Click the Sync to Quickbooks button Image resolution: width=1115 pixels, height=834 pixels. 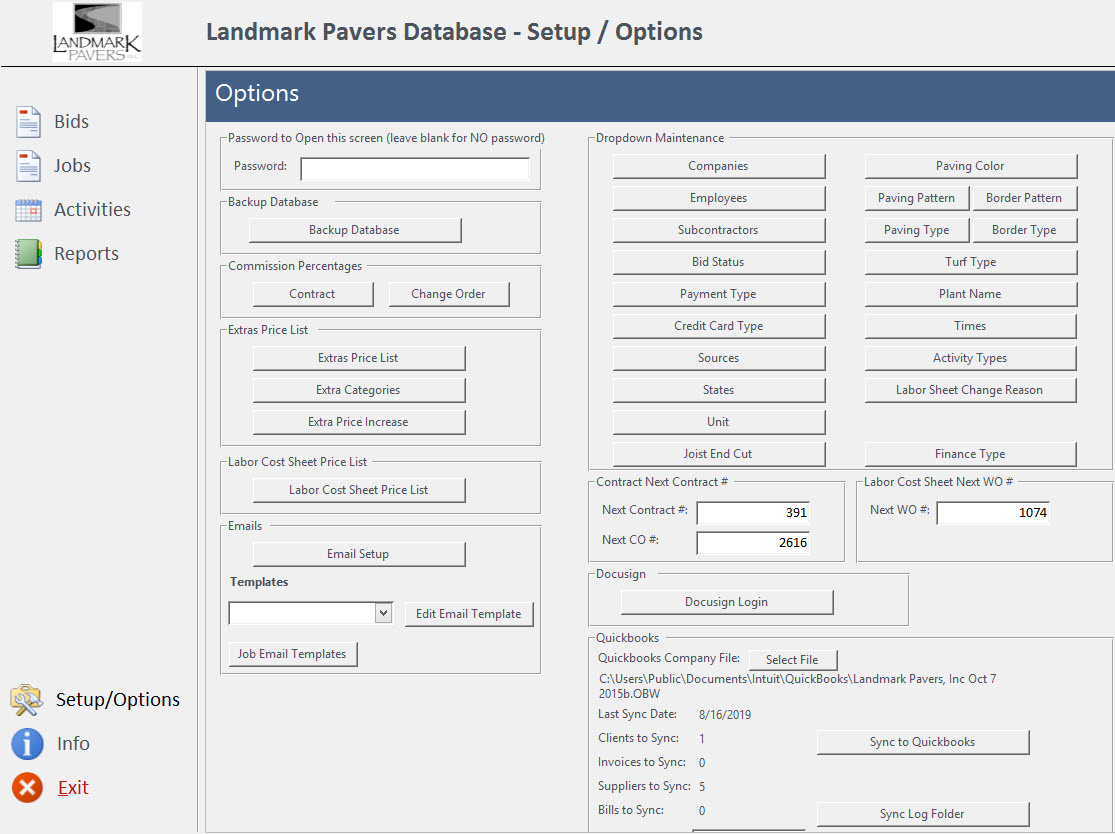click(923, 742)
